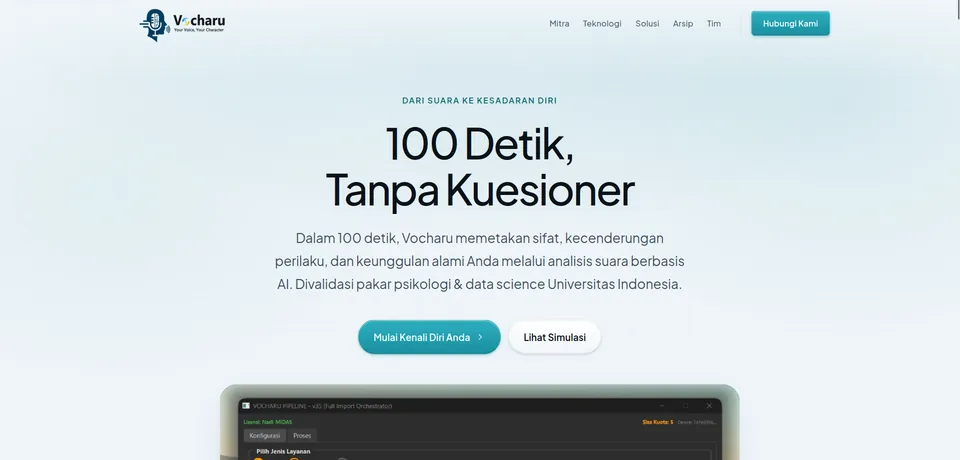960x460 pixels.
Task: Select the Konfigurasi tab in pipeline preview
Action: point(264,435)
